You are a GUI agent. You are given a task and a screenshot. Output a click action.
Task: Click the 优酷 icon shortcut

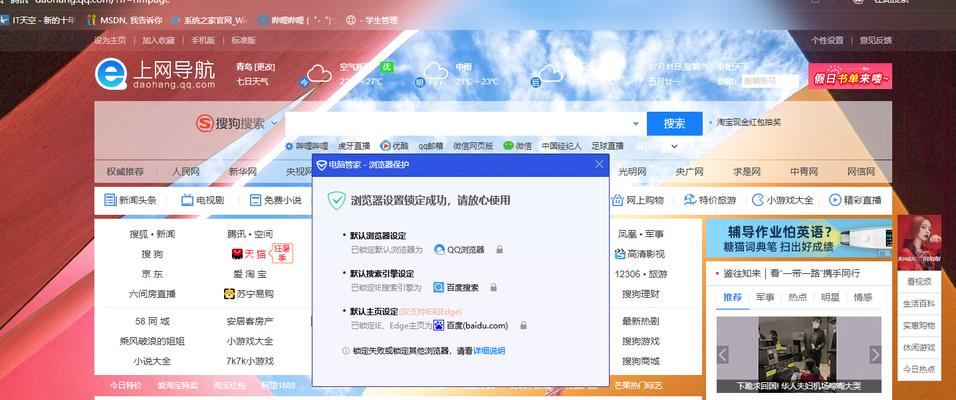coord(385,146)
